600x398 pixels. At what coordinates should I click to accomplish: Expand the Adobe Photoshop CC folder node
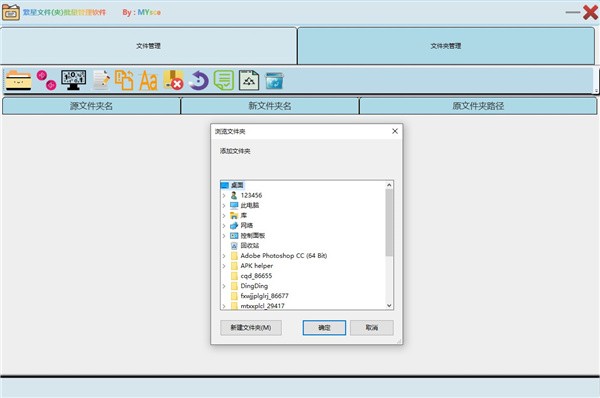coord(224,256)
